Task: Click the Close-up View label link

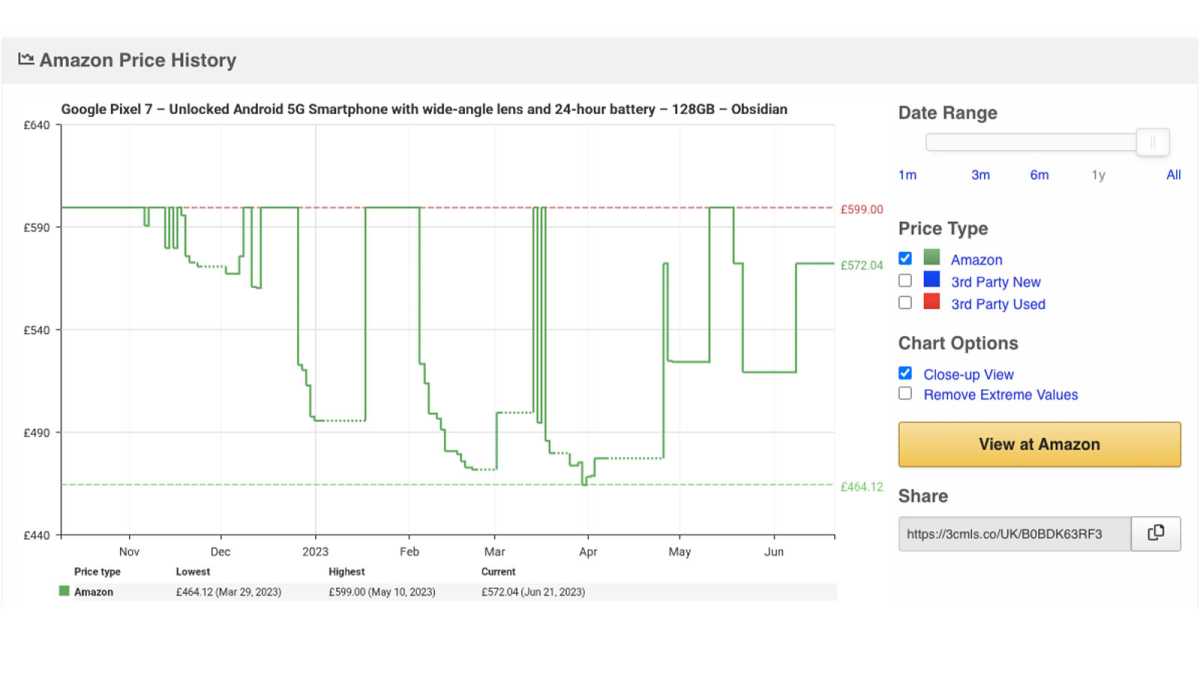Action: pos(968,375)
